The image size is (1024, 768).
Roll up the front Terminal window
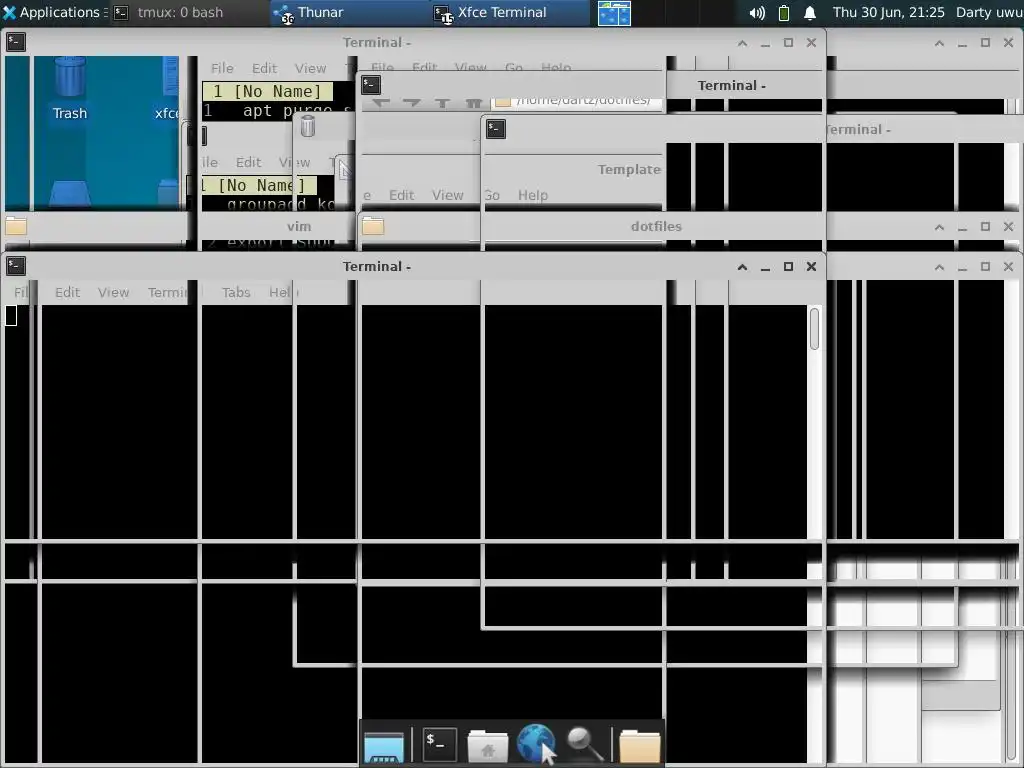[x=743, y=266]
